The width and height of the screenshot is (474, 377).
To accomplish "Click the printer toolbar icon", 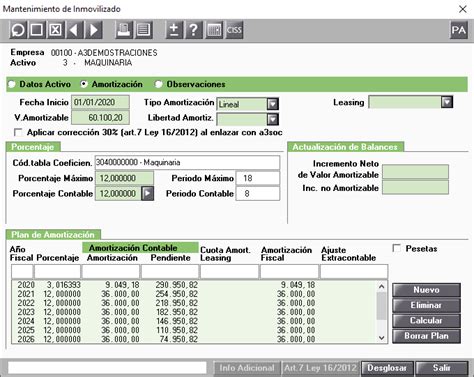I will (124, 30).
